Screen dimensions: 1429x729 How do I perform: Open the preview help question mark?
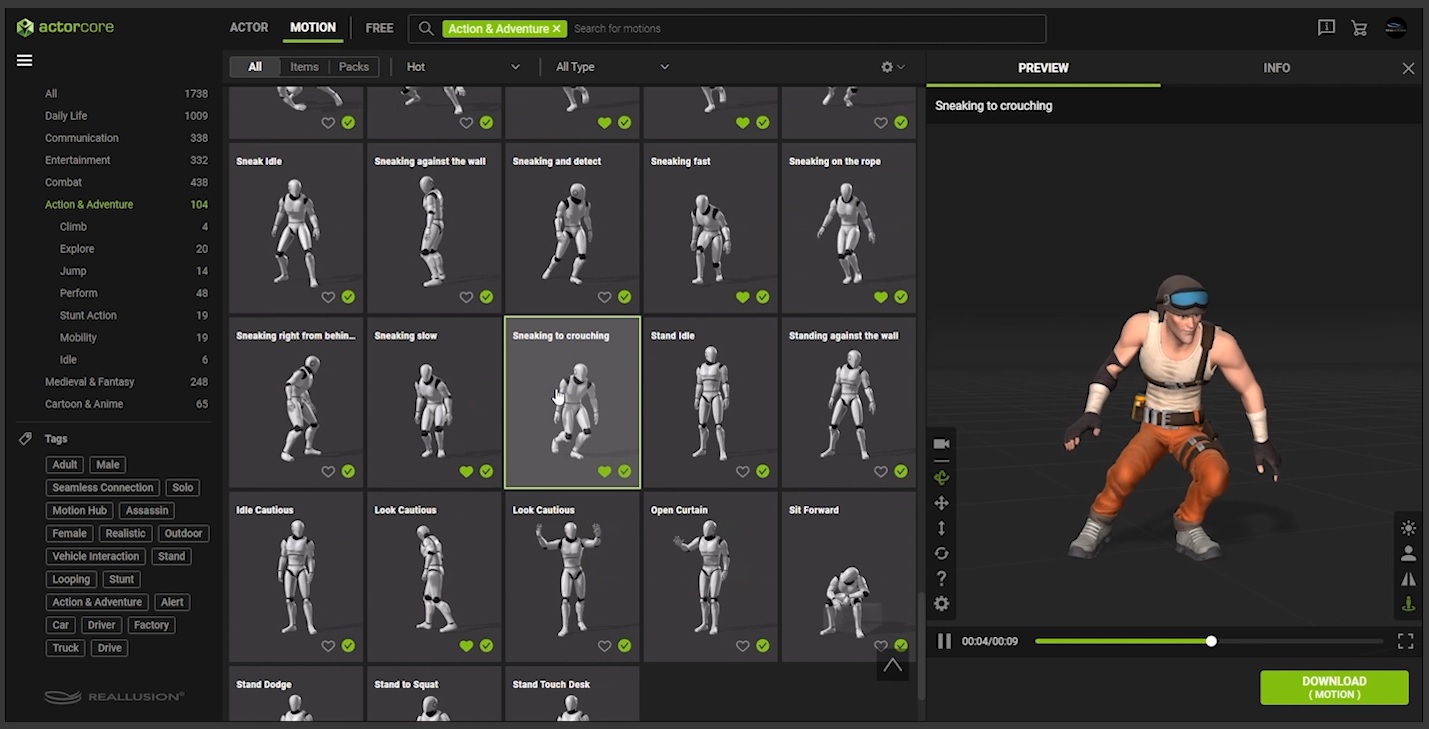[x=941, y=578]
